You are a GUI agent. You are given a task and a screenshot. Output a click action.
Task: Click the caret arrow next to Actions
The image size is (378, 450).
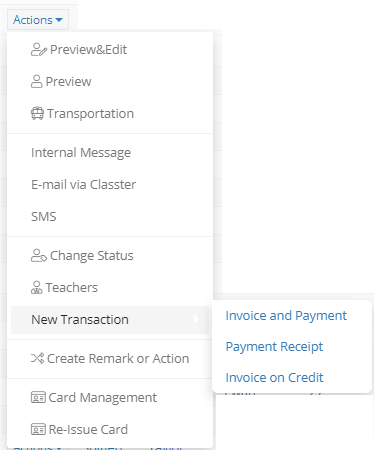coord(59,20)
